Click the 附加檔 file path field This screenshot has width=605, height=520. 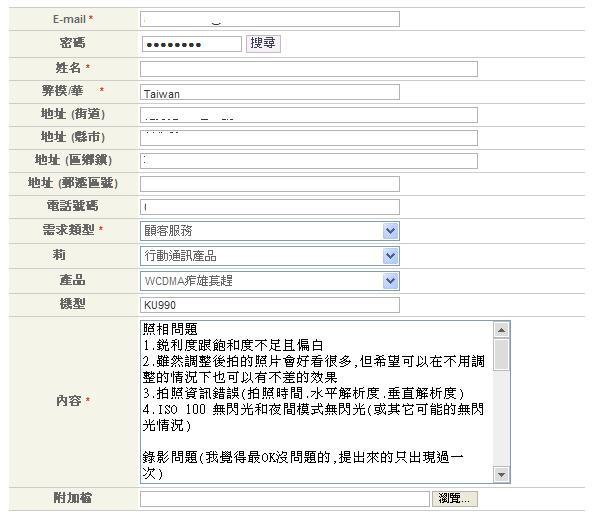[284, 498]
